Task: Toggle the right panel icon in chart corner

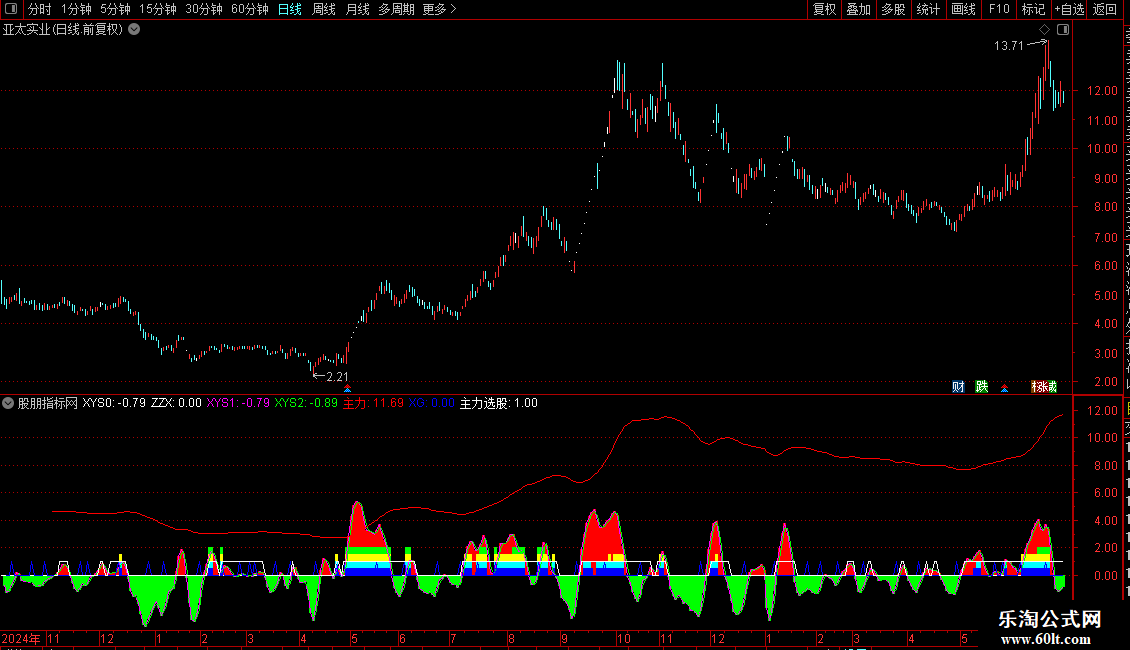Action: tap(1063, 30)
